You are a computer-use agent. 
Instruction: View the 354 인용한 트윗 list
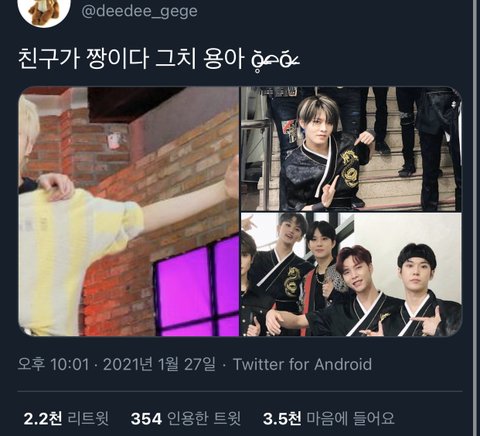coord(186,418)
